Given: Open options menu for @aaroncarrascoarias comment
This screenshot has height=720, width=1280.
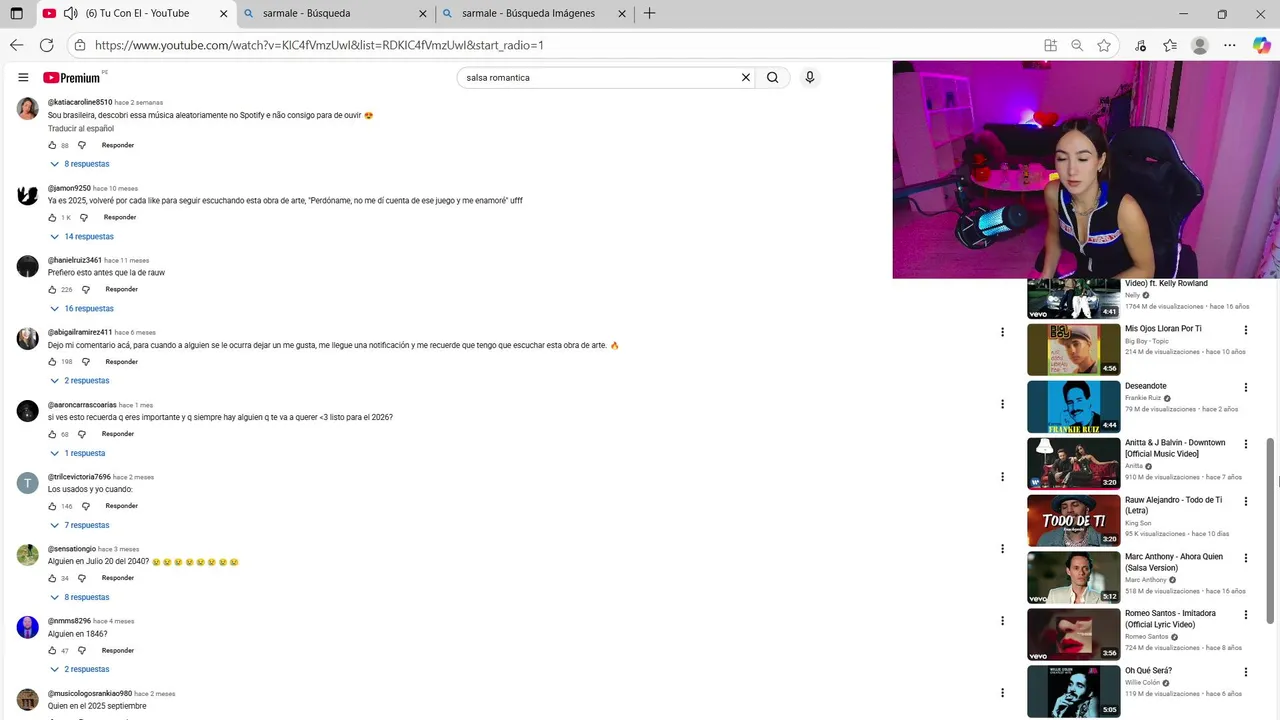Looking at the screenshot, I should pos(1002,404).
